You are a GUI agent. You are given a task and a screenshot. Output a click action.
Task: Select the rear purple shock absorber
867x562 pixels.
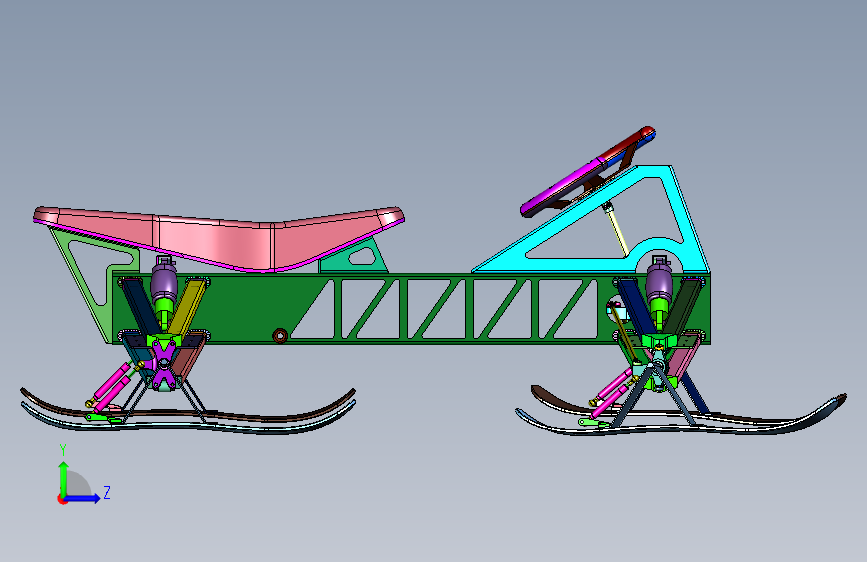(x=164, y=280)
